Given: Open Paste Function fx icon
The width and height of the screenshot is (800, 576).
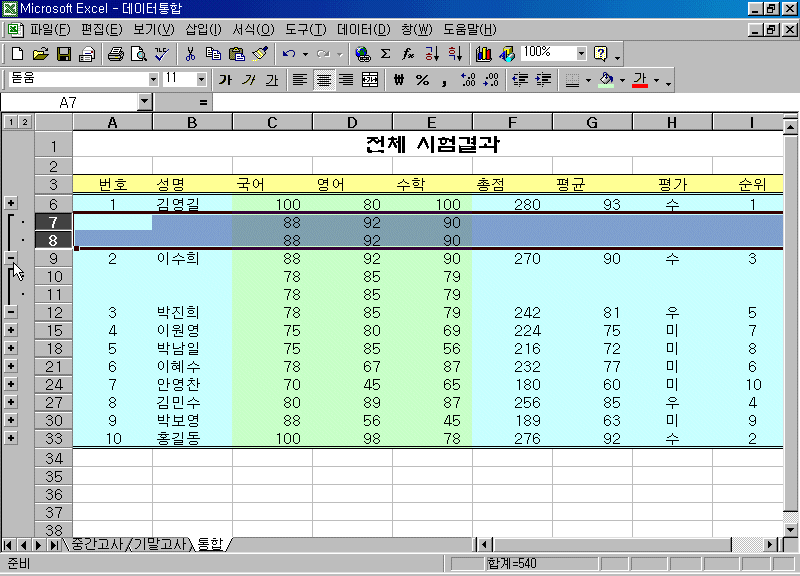Looking at the screenshot, I should click(x=408, y=54).
